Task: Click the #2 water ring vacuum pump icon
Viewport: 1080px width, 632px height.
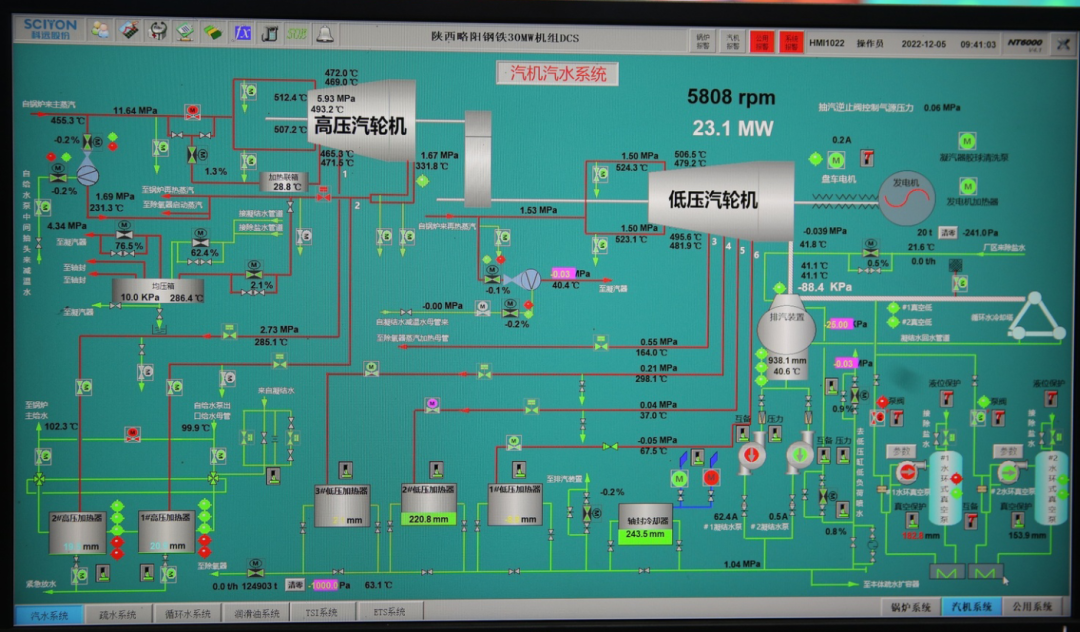Action: click(x=1007, y=472)
